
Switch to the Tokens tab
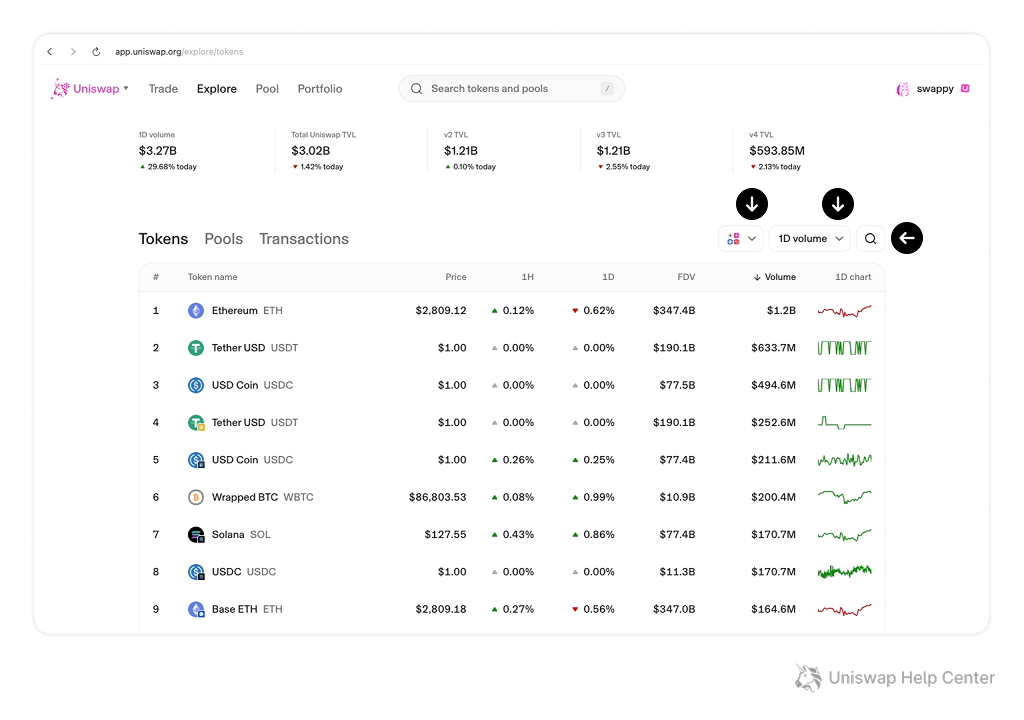click(x=163, y=239)
